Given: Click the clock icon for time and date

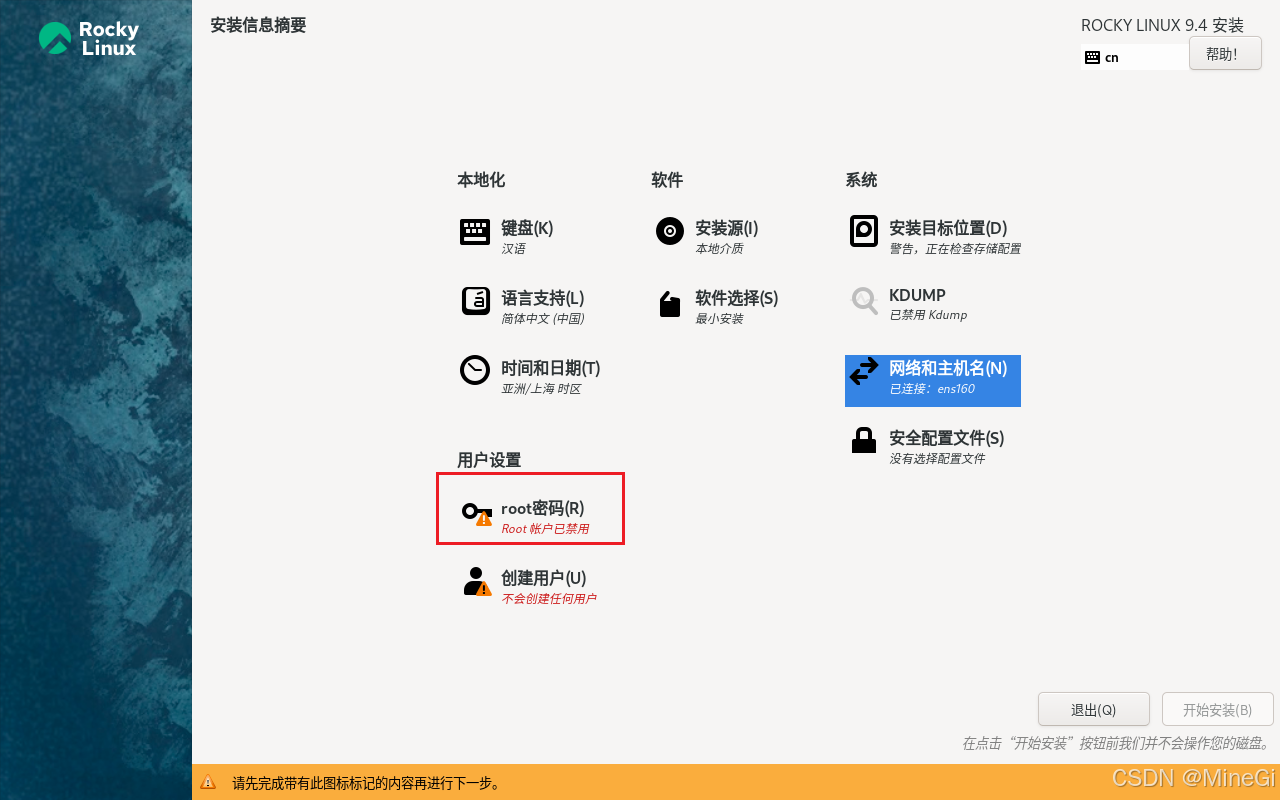Looking at the screenshot, I should [x=475, y=370].
